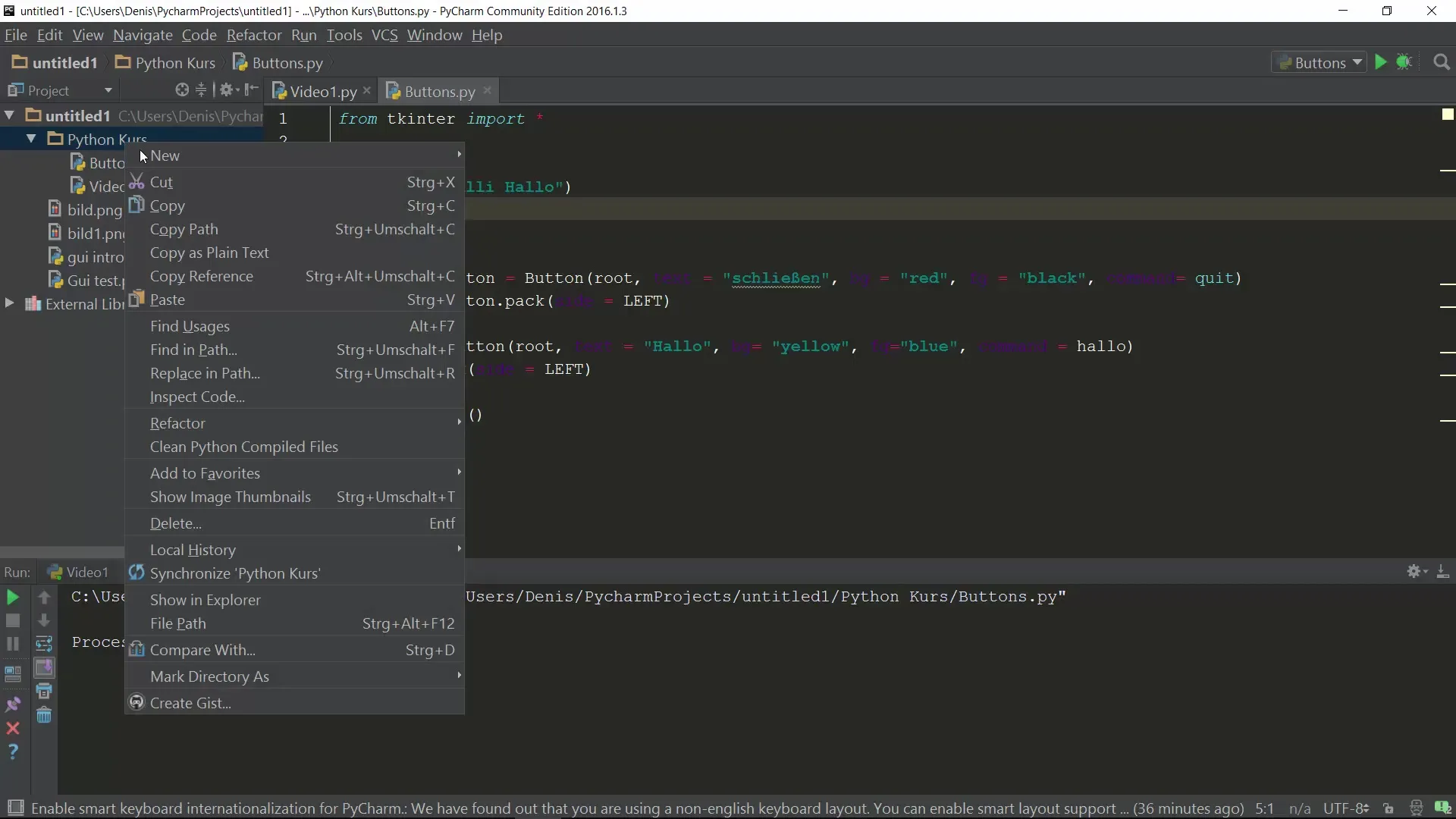Image resolution: width=1456 pixels, height=819 pixels.
Task: Pause output with the Run panel pause icon
Action: [13, 645]
